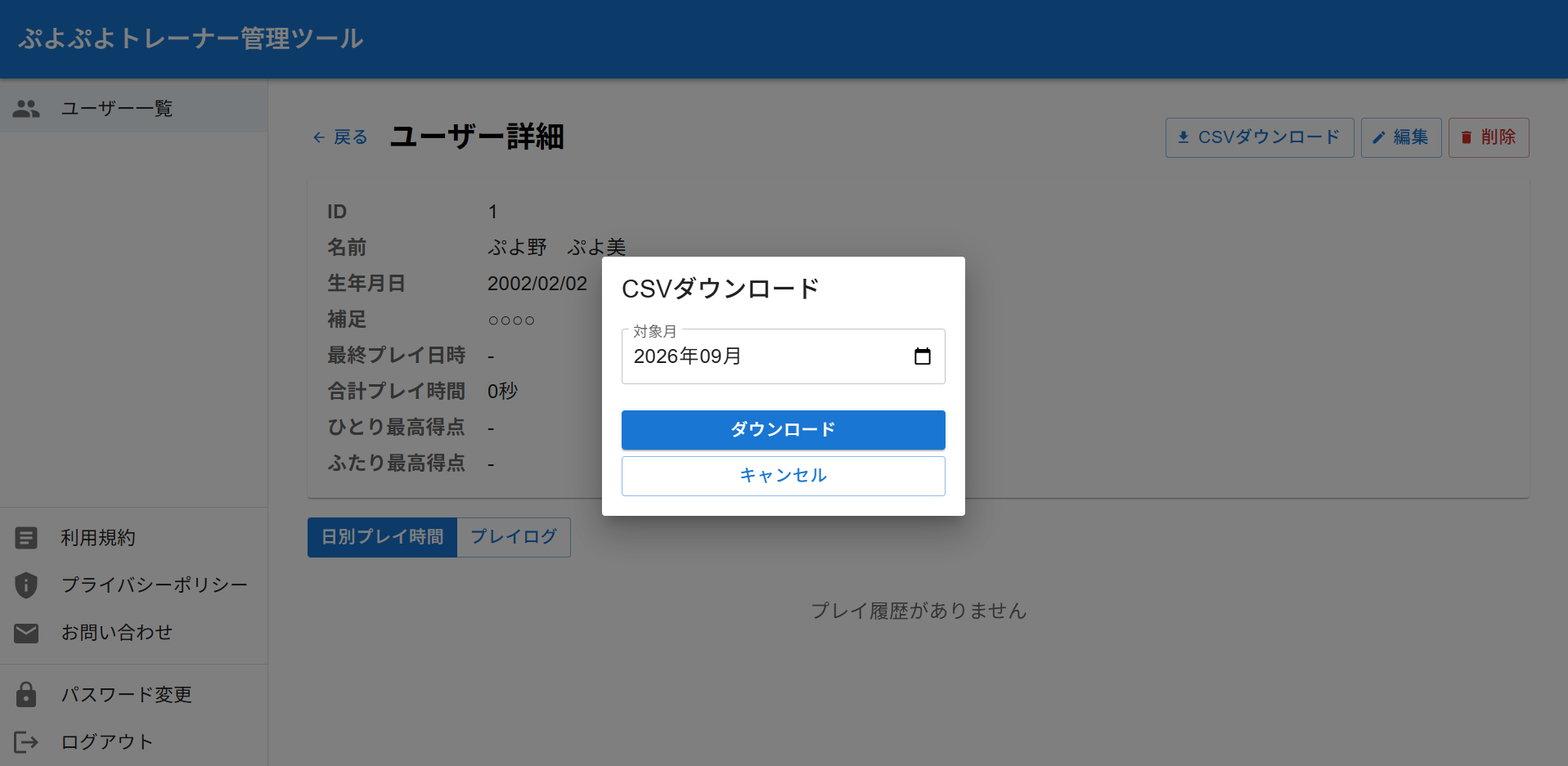1568x766 pixels.
Task: Click the 0秒 total play time value
Action: coord(503,392)
